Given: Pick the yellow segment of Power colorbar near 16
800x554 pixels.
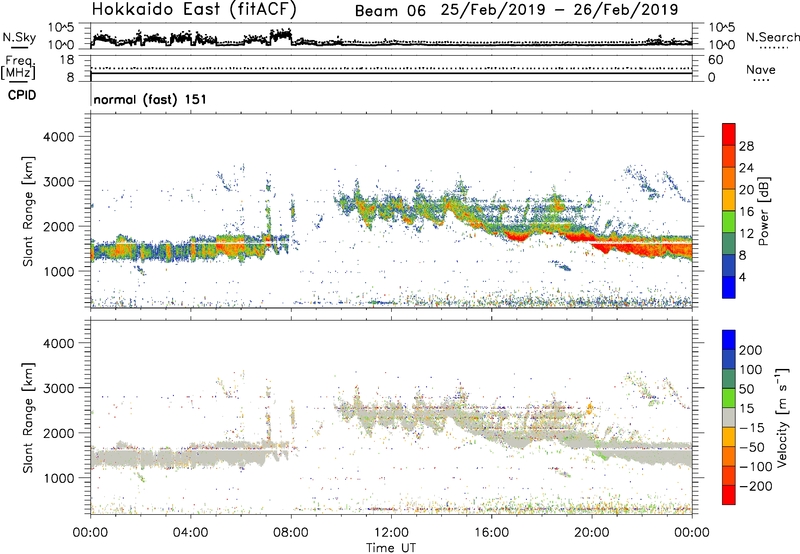Looking at the screenshot, I should click(729, 200).
